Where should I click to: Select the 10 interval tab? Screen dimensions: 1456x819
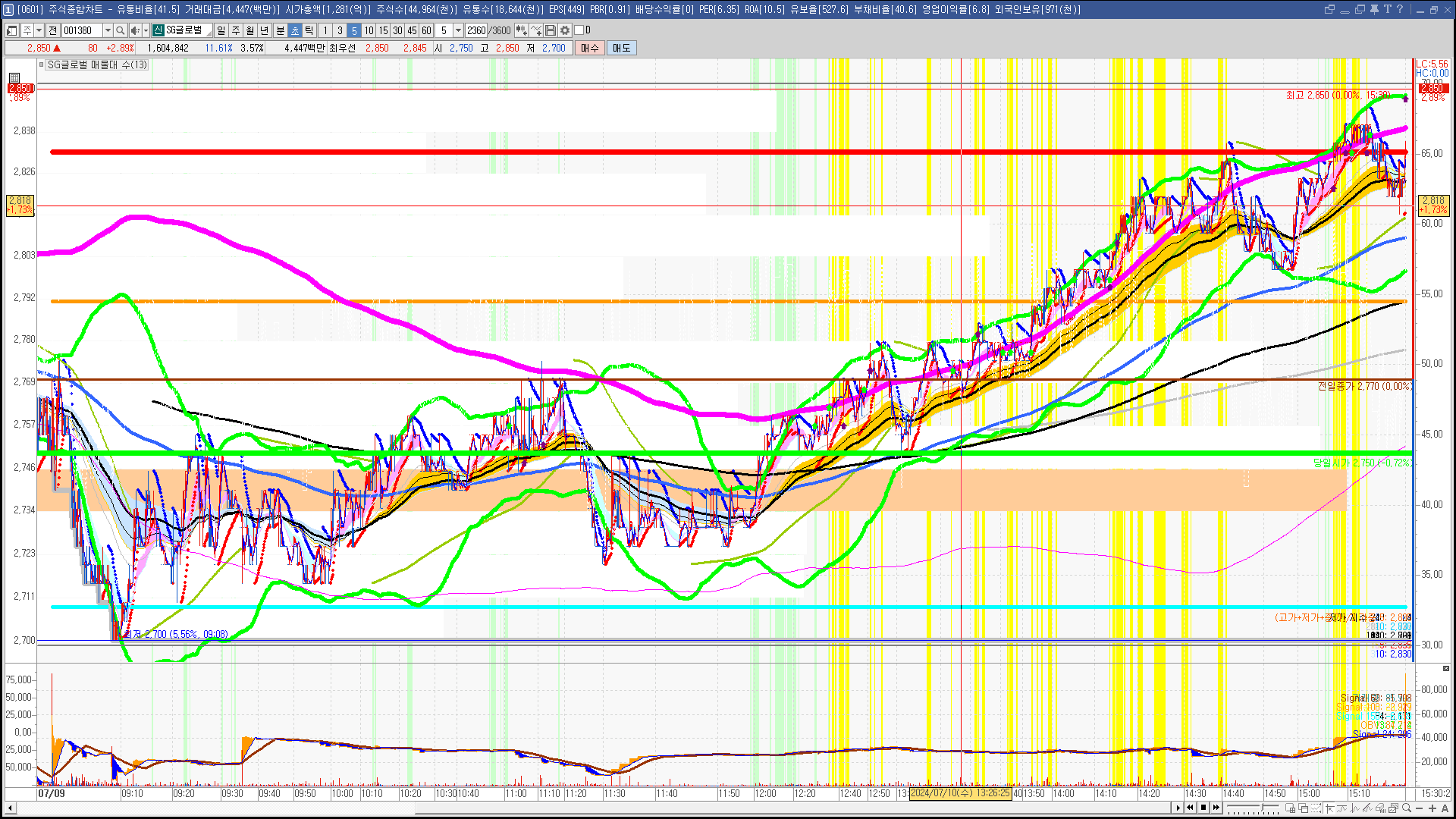click(369, 30)
